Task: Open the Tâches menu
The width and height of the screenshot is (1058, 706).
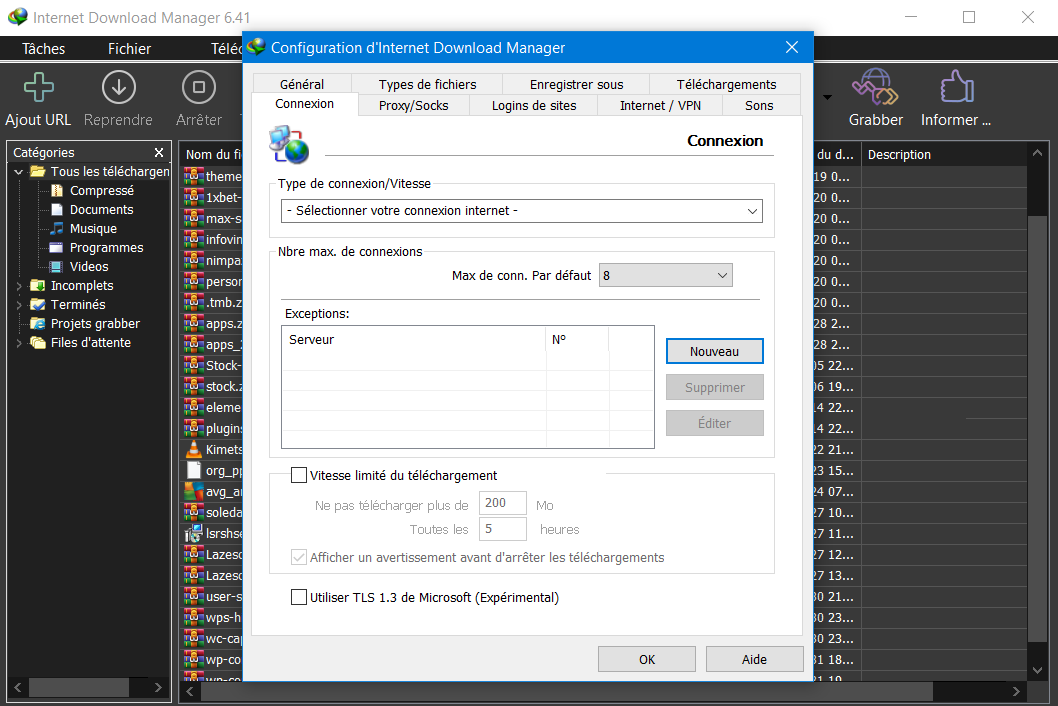Action: (43, 49)
